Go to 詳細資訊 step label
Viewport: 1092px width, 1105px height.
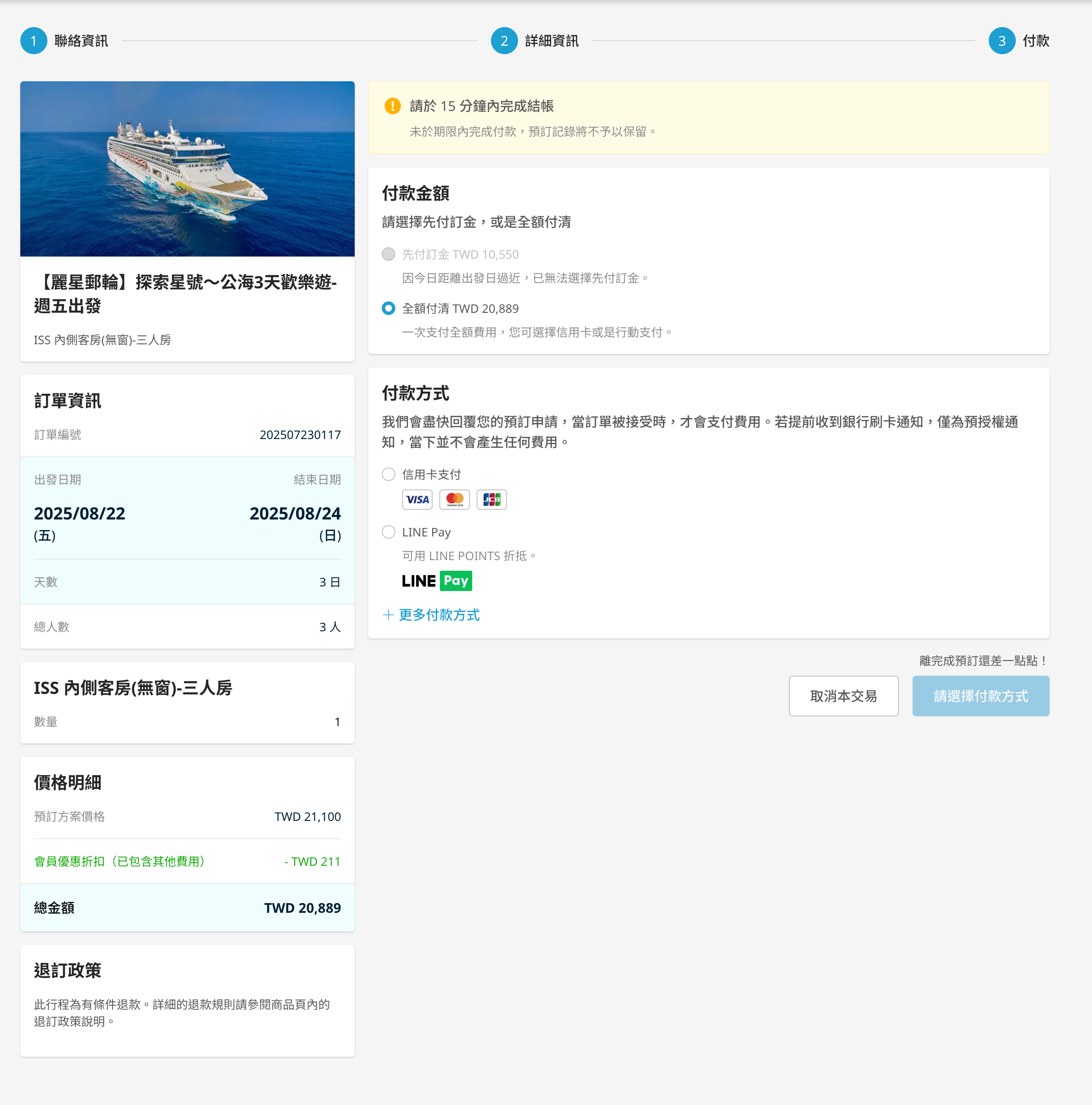pos(552,41)
